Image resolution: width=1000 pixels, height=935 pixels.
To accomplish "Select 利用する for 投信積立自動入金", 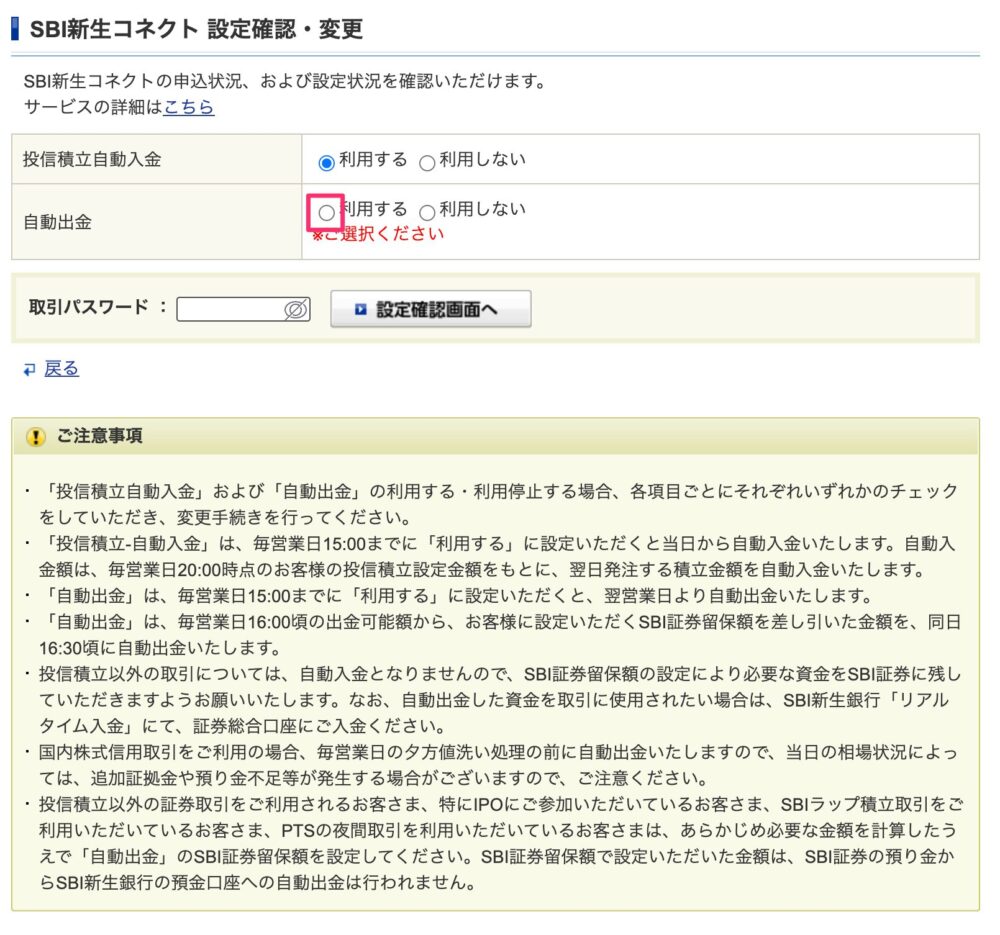I will click(x=326, y=163).
